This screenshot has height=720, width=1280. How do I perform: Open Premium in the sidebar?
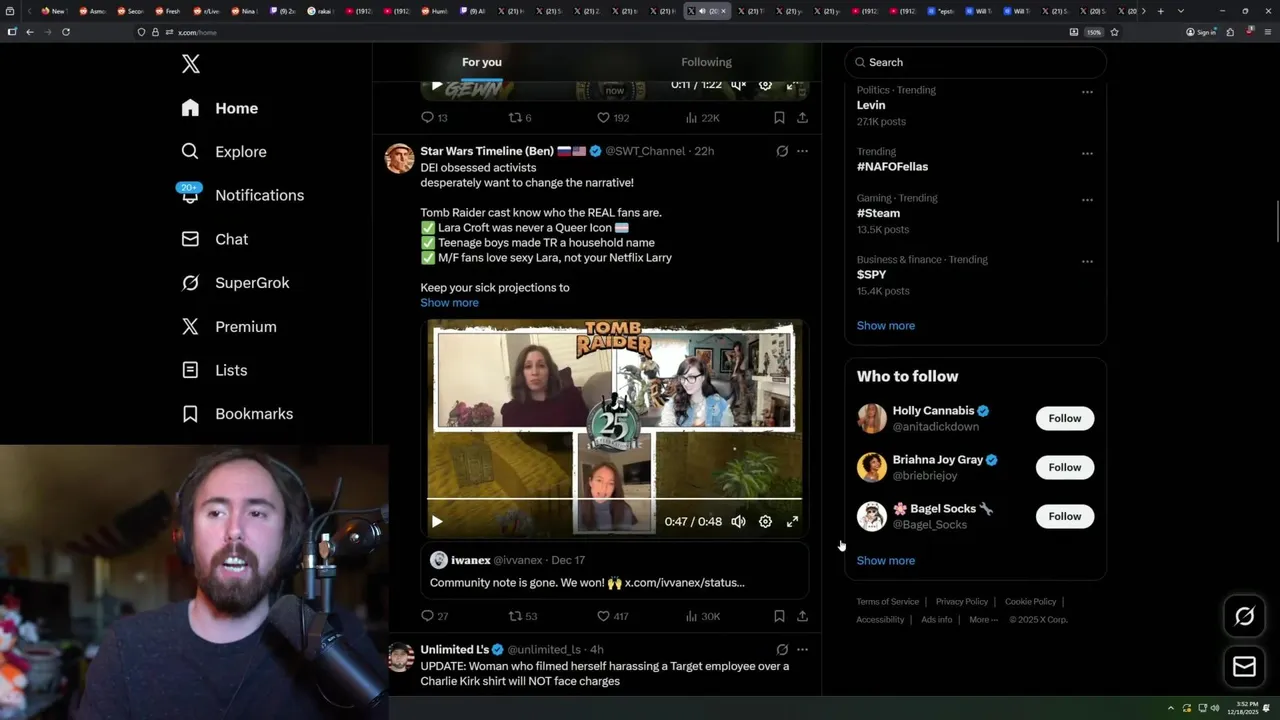(x=229, y=327)
